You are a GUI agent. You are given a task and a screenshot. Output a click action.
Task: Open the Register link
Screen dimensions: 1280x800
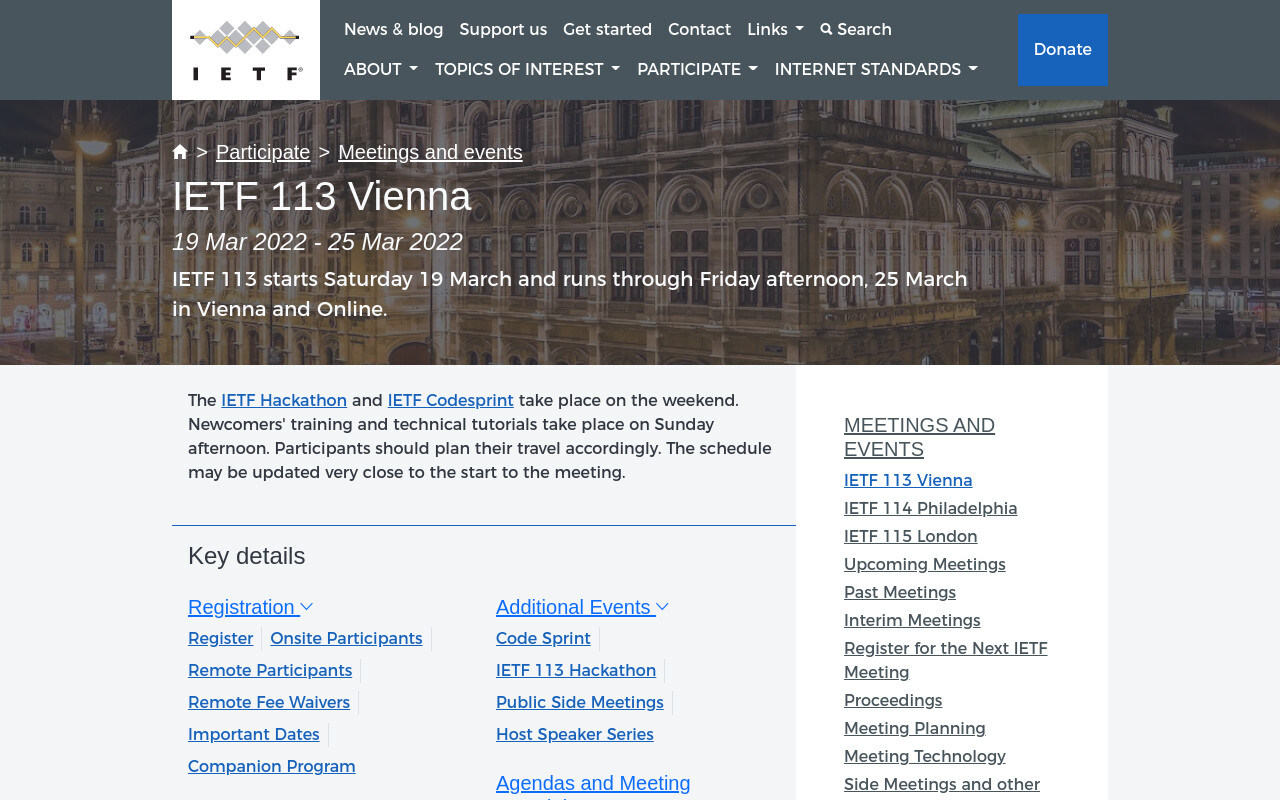pyautogui.click(x=221, y=638)
